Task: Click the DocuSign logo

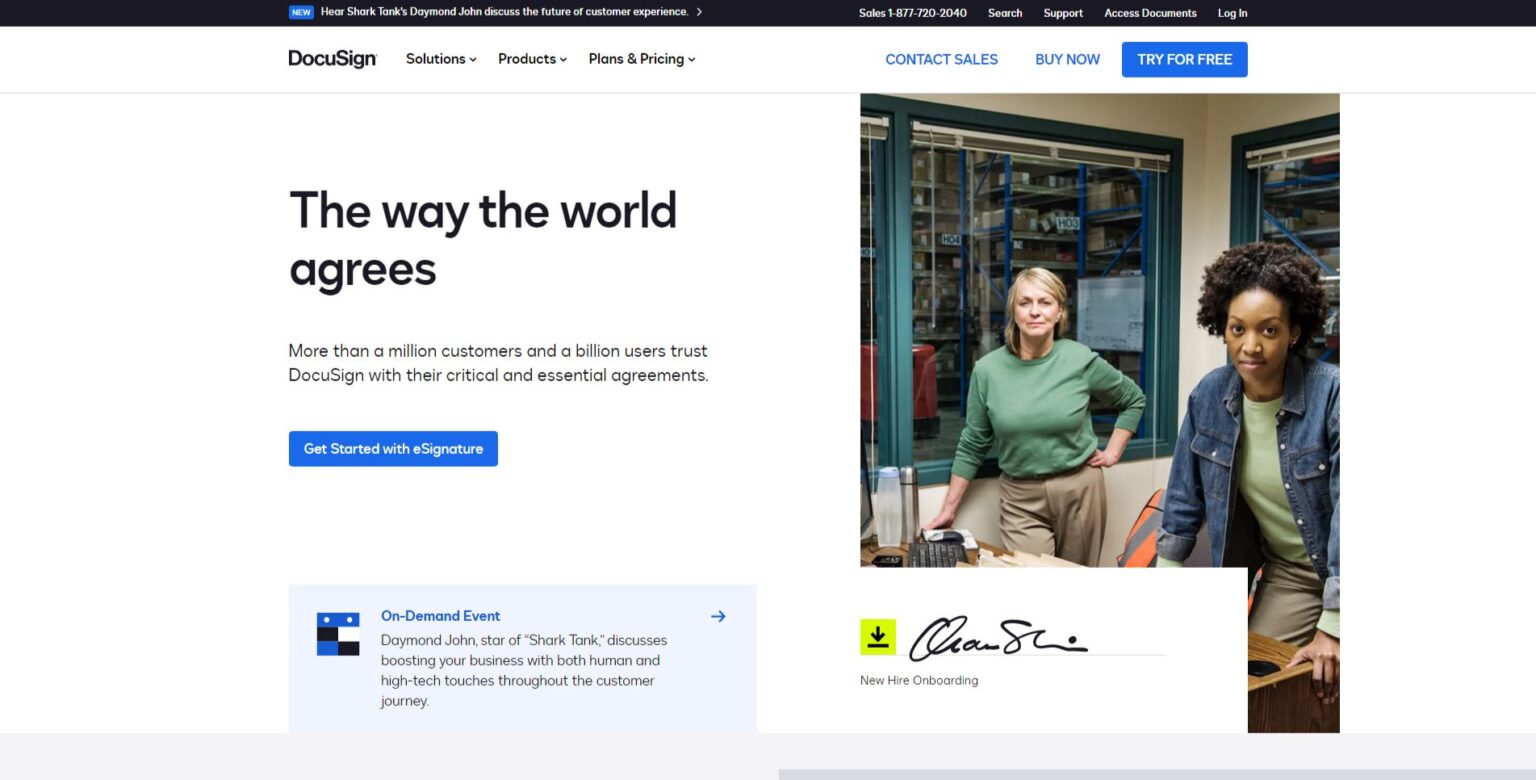Action: [332, 59]
